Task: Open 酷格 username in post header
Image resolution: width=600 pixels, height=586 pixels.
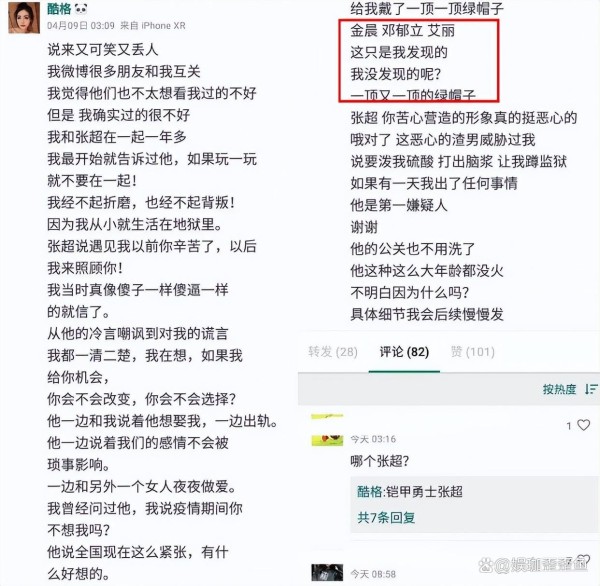Action: [59, 8]
